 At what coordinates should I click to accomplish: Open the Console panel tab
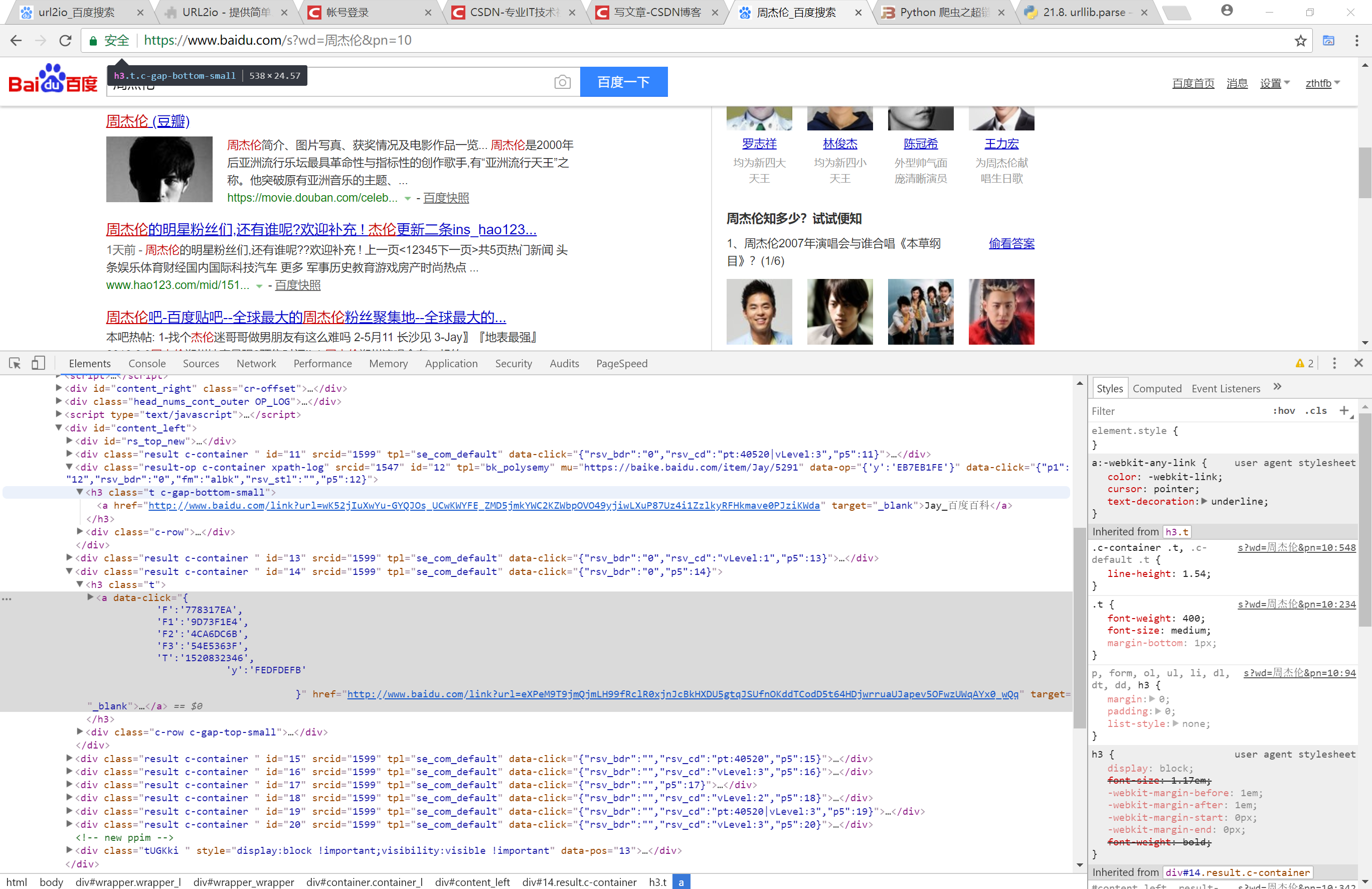(x=147, y=363)
